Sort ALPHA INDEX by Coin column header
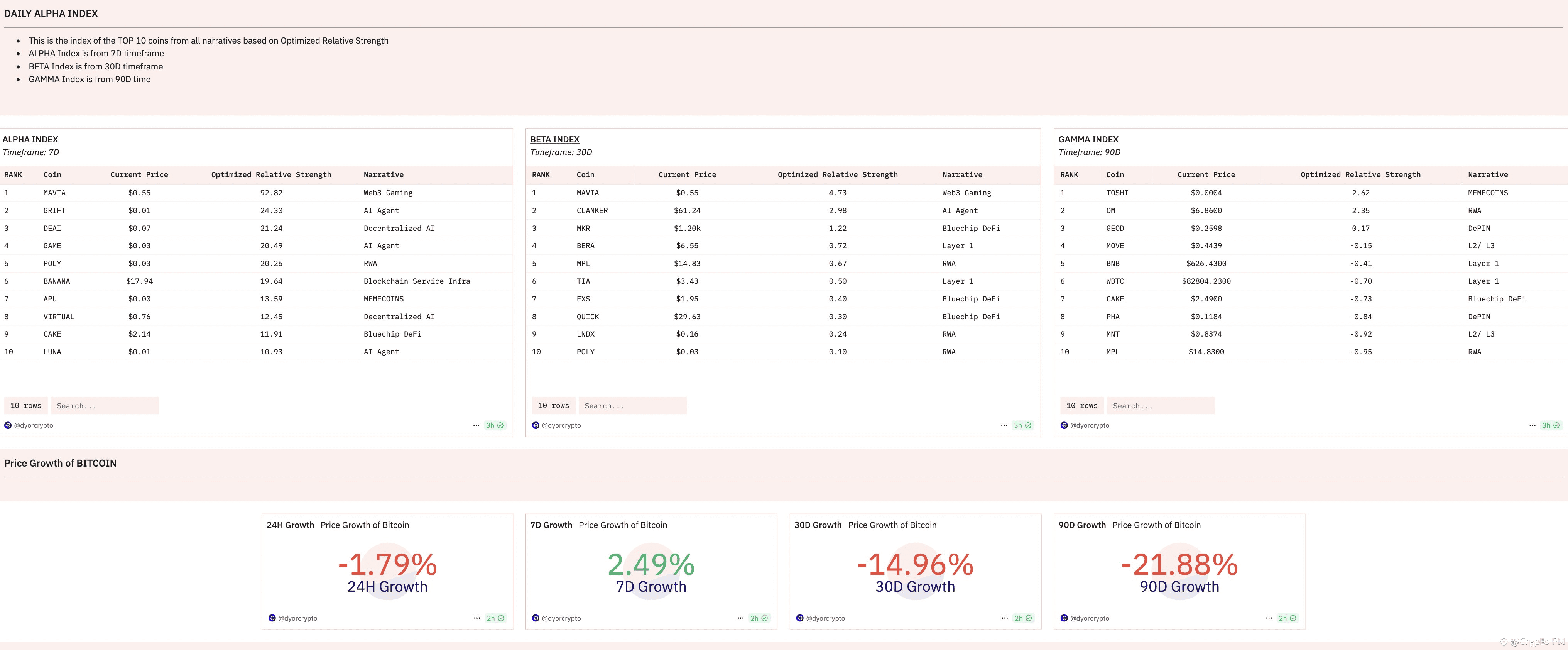Image resolution: width=1568 pixels, height=650 pixels. click(52, 175)
